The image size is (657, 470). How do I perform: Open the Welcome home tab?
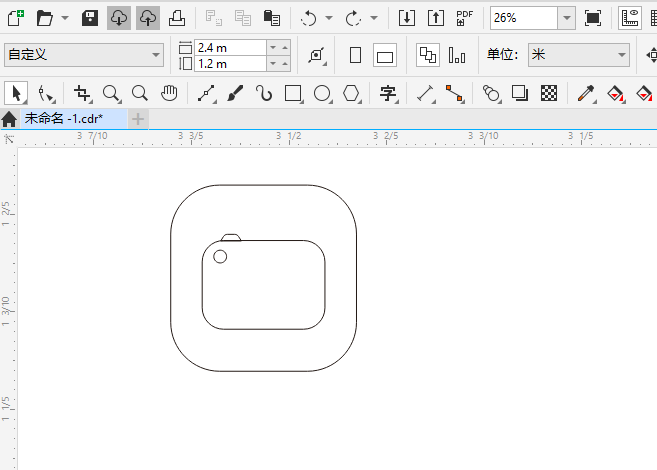click(9, 119)
